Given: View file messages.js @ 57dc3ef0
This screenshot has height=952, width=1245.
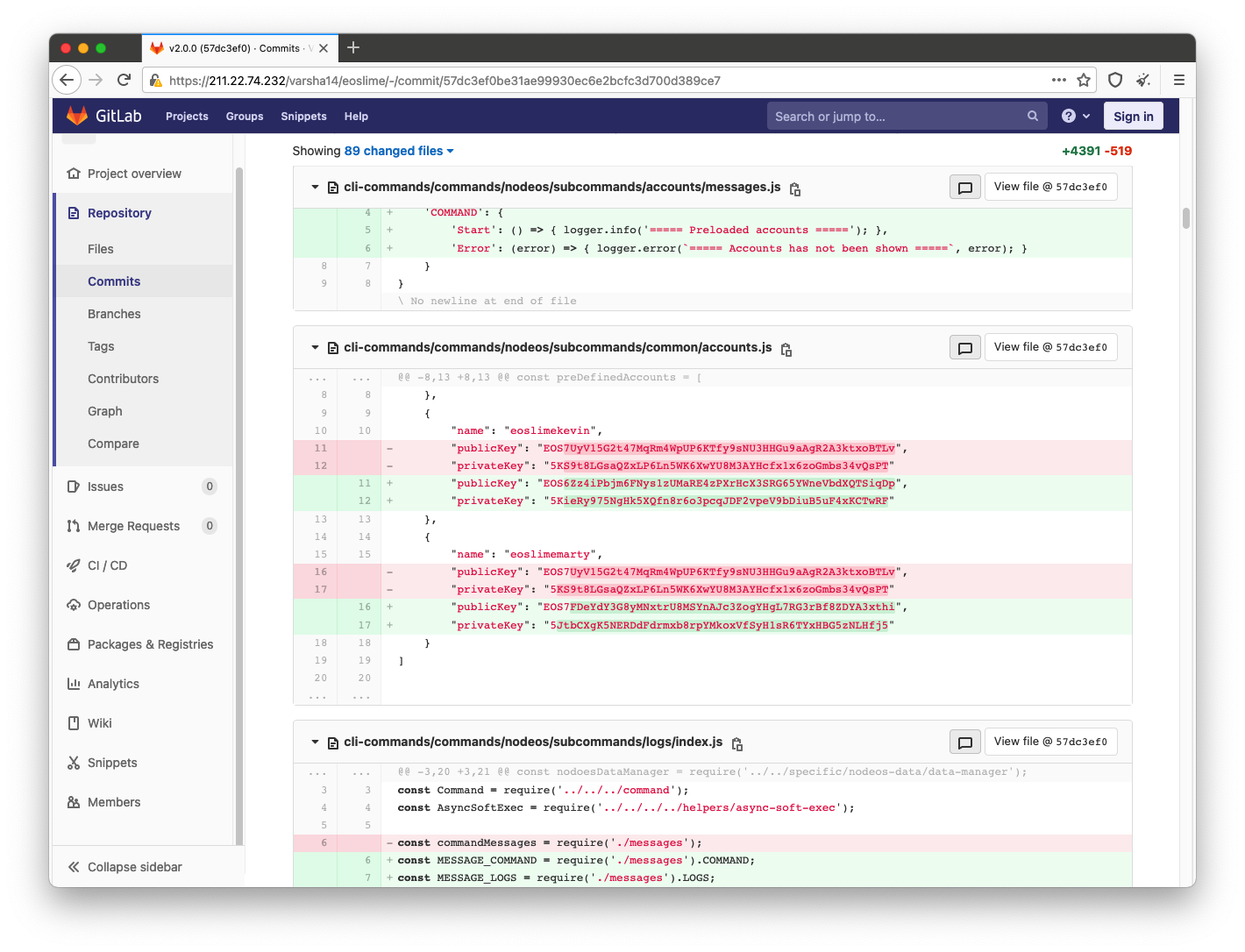Looking at the screenshot, I should pos(1050,187).
